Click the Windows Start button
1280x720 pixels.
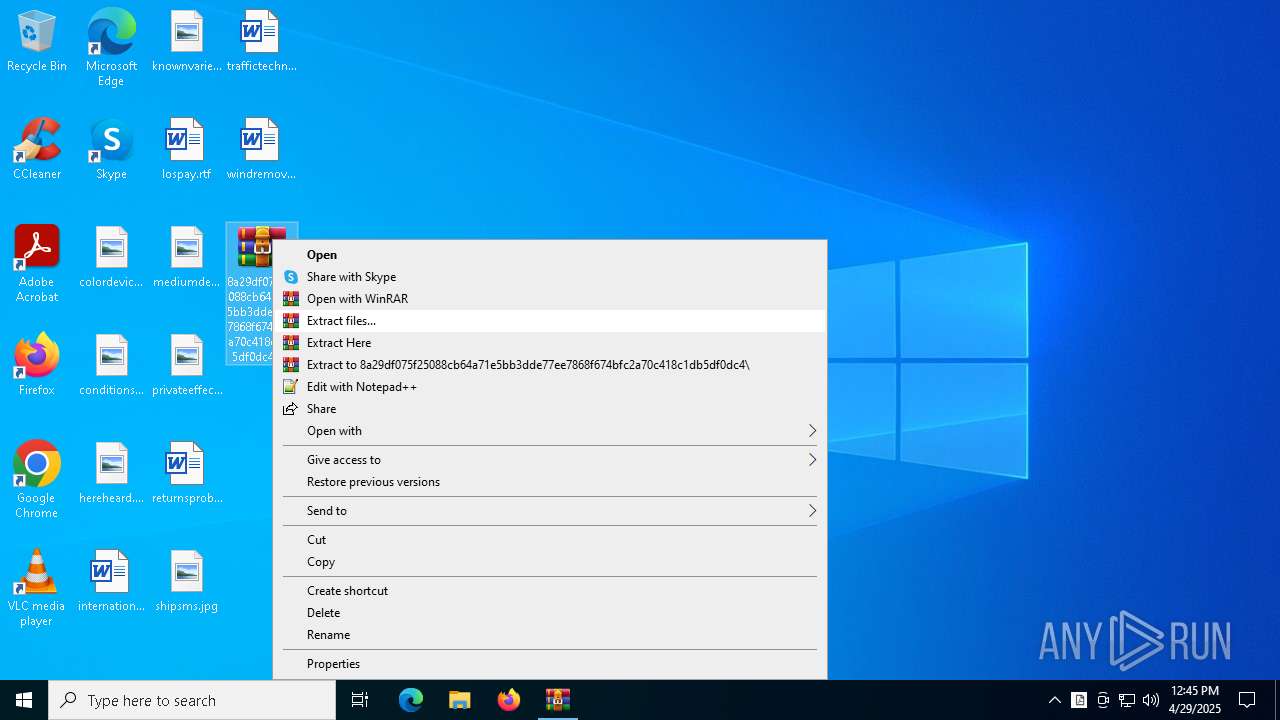(24, 700)
